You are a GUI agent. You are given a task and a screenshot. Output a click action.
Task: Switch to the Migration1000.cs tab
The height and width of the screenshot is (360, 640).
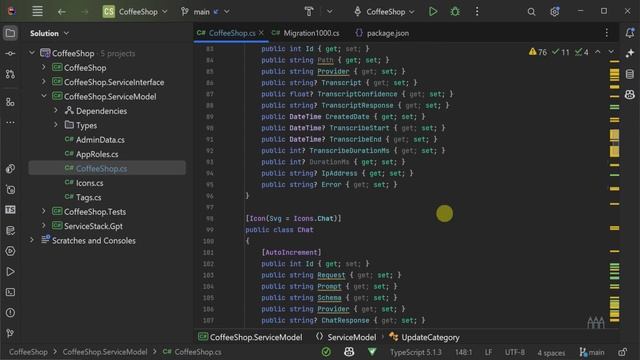pyautogui.click(x=306, y=33)
